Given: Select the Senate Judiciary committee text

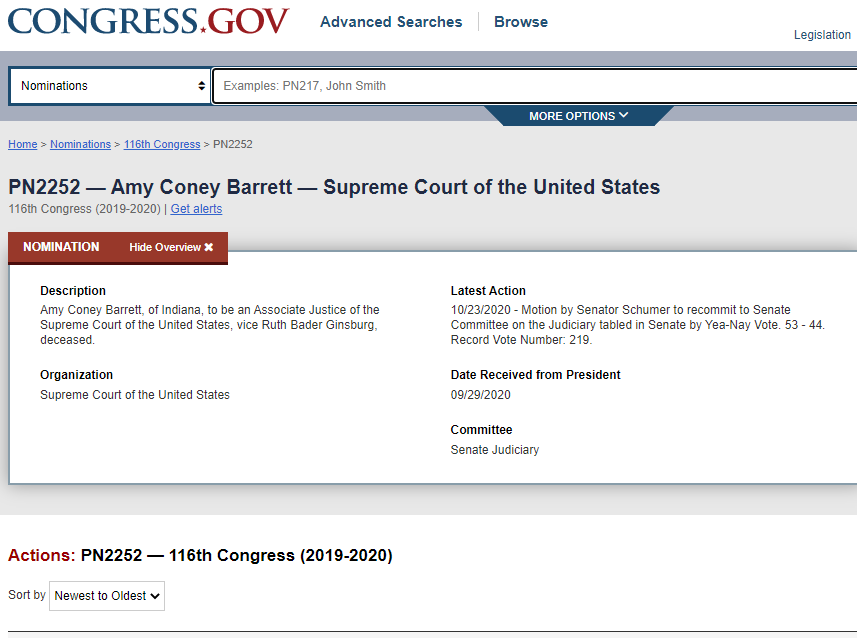Looking at the screenshot, I should coord(495,449).
